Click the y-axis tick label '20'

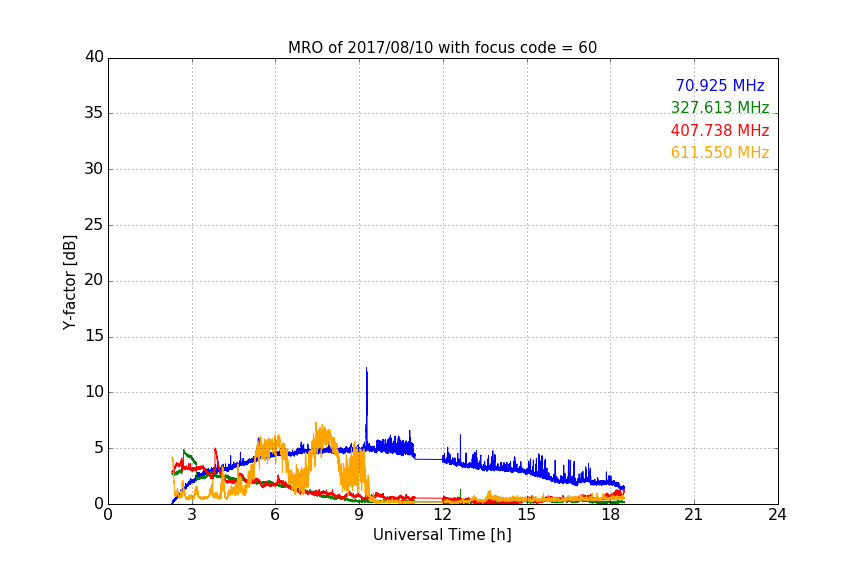(x=94, y=280)
